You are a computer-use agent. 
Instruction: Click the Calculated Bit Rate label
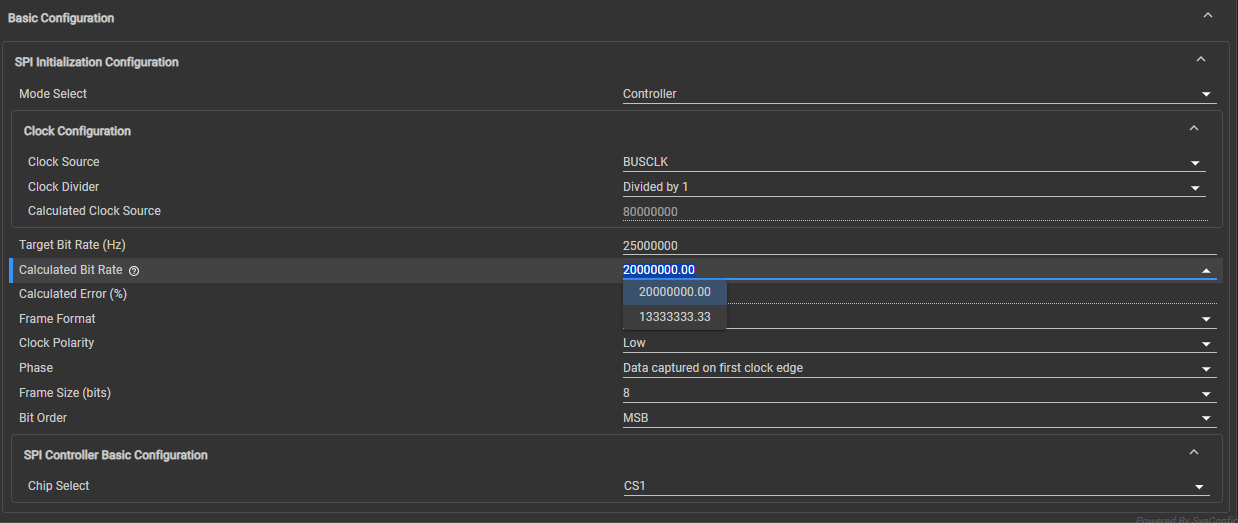[x=71, y=270]
